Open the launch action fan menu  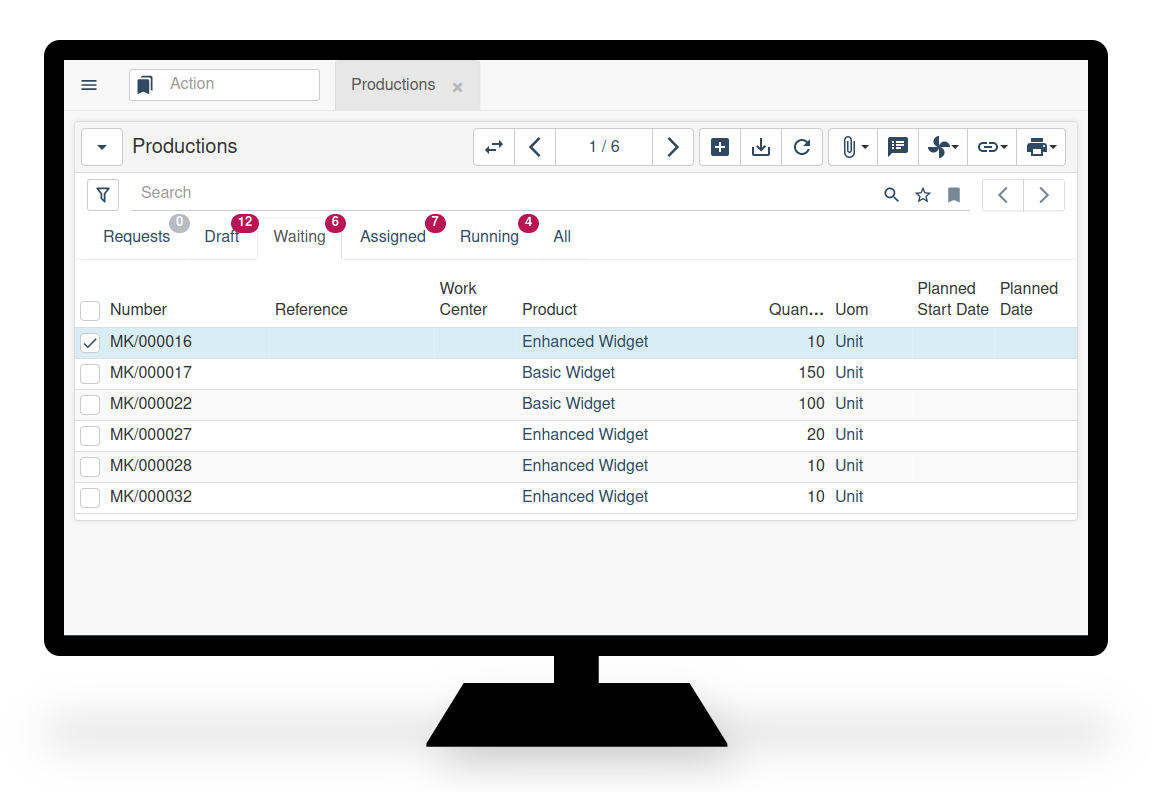[x=943, y=147]
